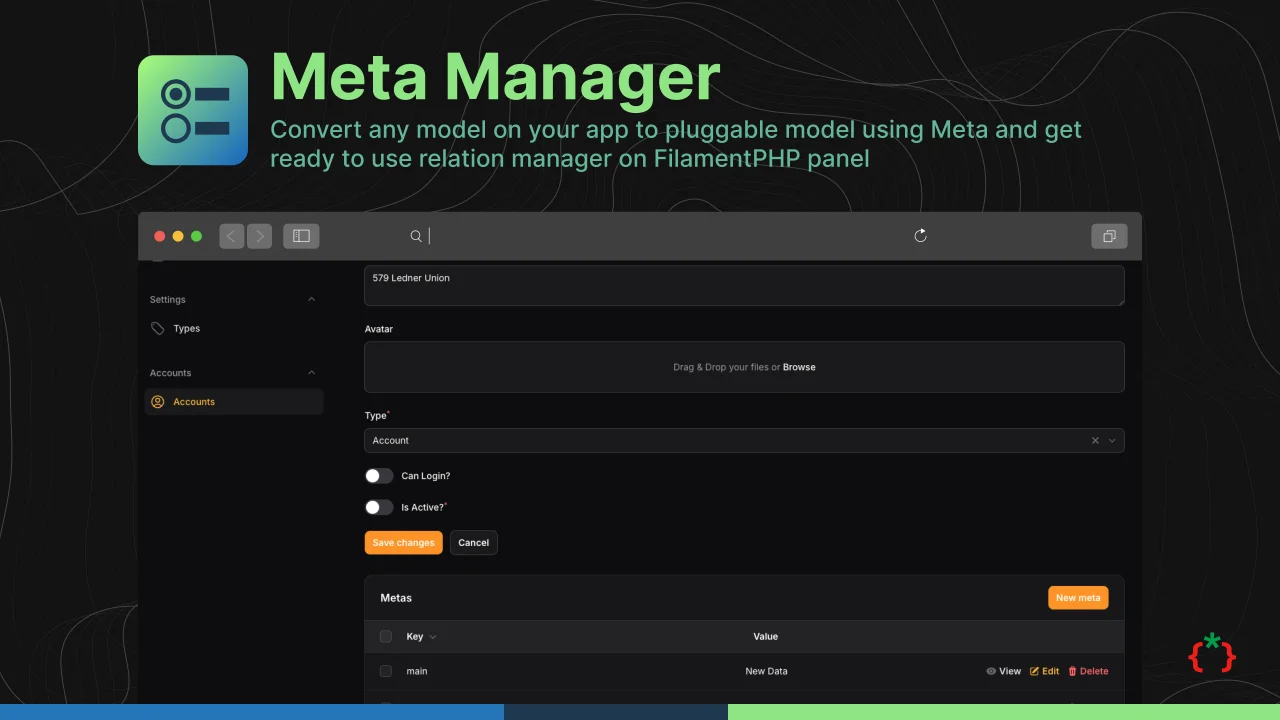This screenshot has height=720, width=1280.
Task: Select the Types tag icon in sidebar
Action: tap(157, 328)
